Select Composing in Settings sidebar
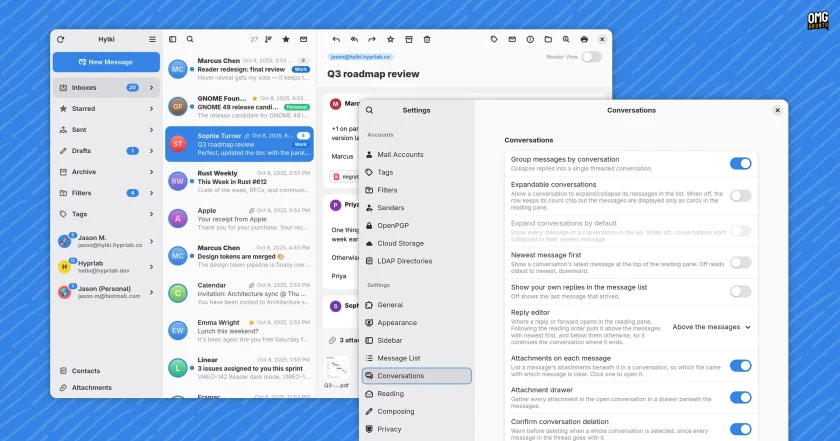 click(x=417, y=412)
